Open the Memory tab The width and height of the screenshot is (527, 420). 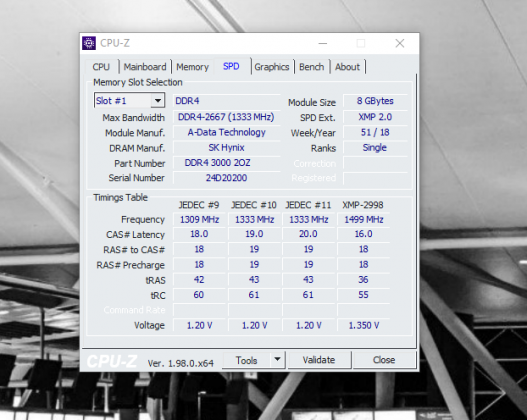coord(193,67)
